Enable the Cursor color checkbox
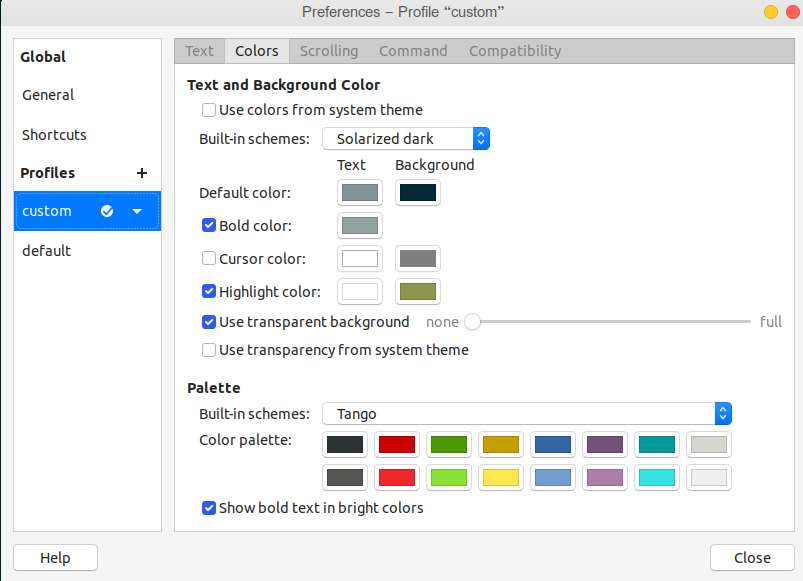 (209, 259)
